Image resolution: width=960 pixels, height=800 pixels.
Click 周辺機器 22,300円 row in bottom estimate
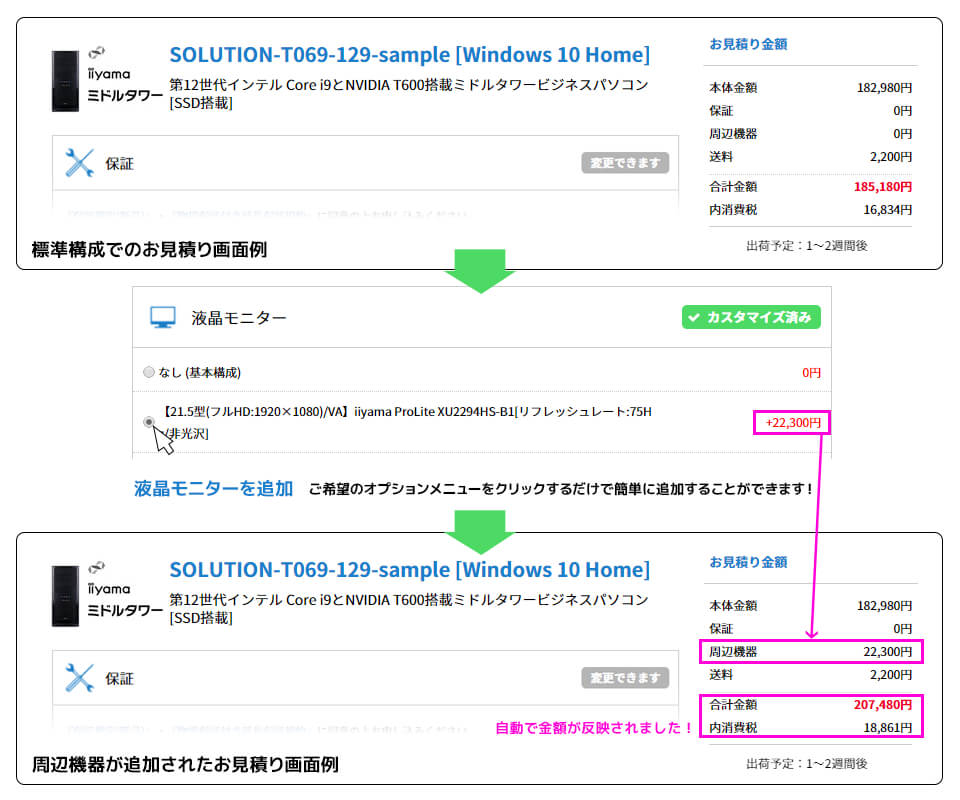[x=811, y=652]
